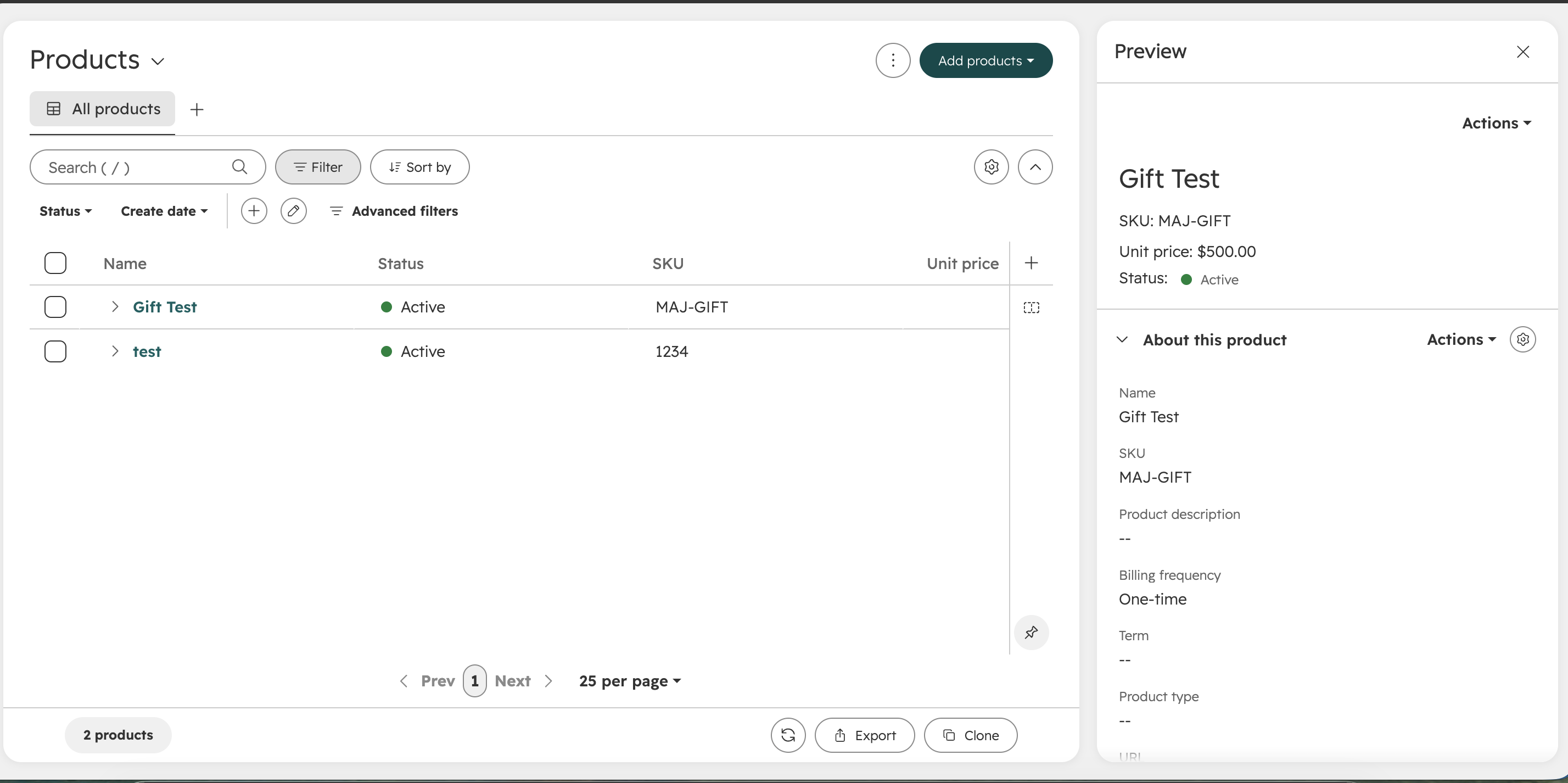The image size is (1568, 783).
Task: Open the 25 per page dropdown
Action: point(629,681)
